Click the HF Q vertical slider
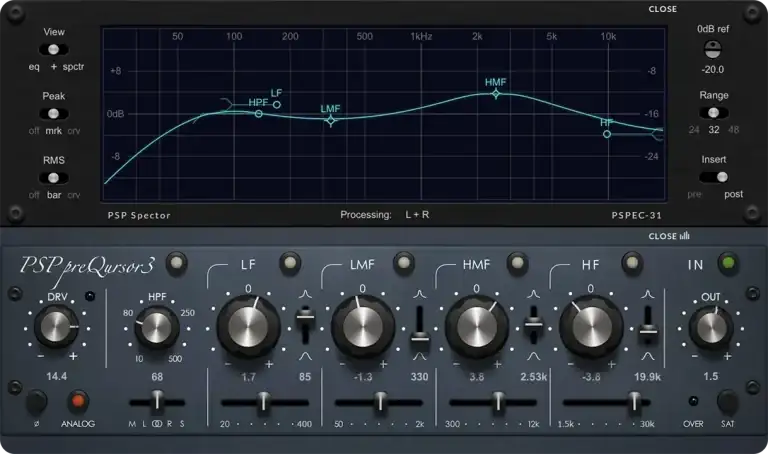Screen dimensions: 768x454 coord(648,325)
